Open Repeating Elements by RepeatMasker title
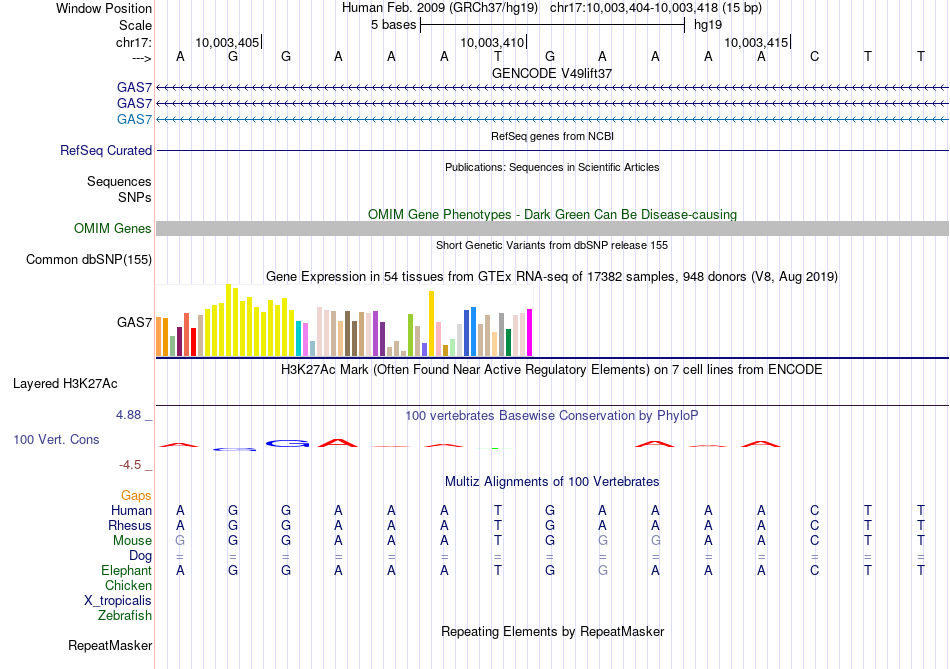Image resolution: width=950 pixels, height=669 pixels. pyautogui.click(x=552, y=632)
